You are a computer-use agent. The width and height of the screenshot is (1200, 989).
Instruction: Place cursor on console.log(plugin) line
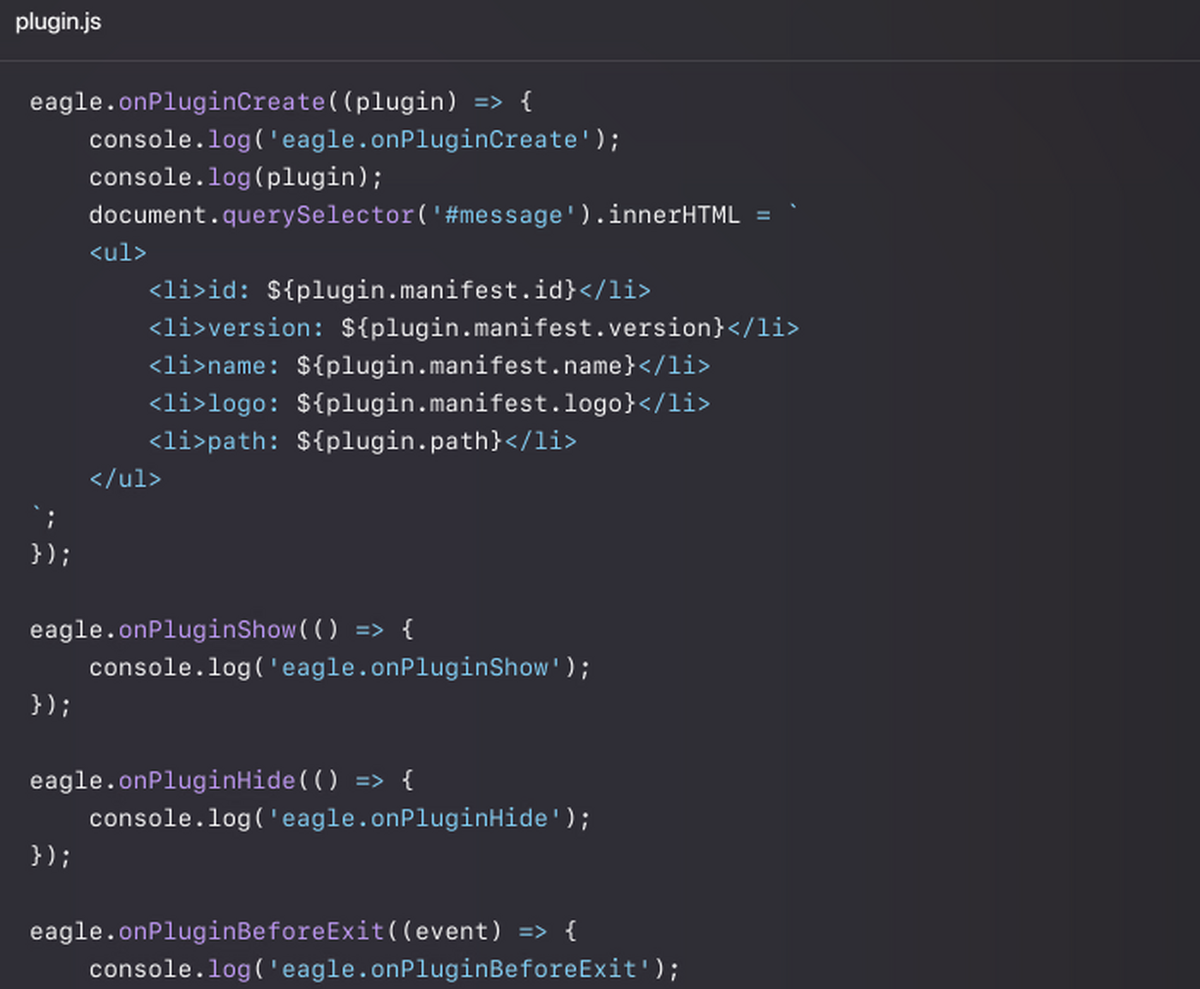(x=236, y=177)
